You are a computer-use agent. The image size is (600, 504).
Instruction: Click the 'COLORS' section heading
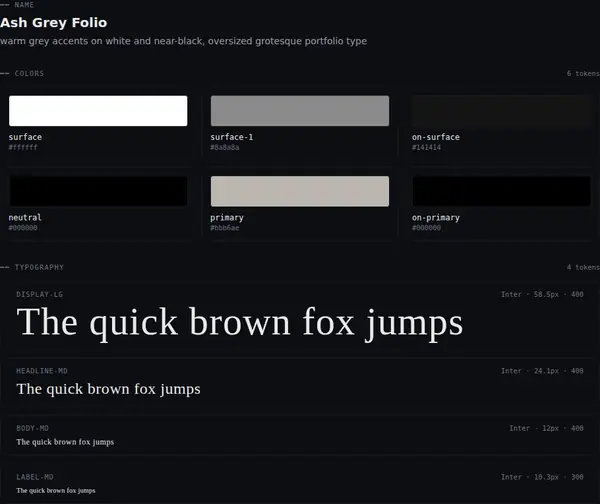(x=29, y=73)
